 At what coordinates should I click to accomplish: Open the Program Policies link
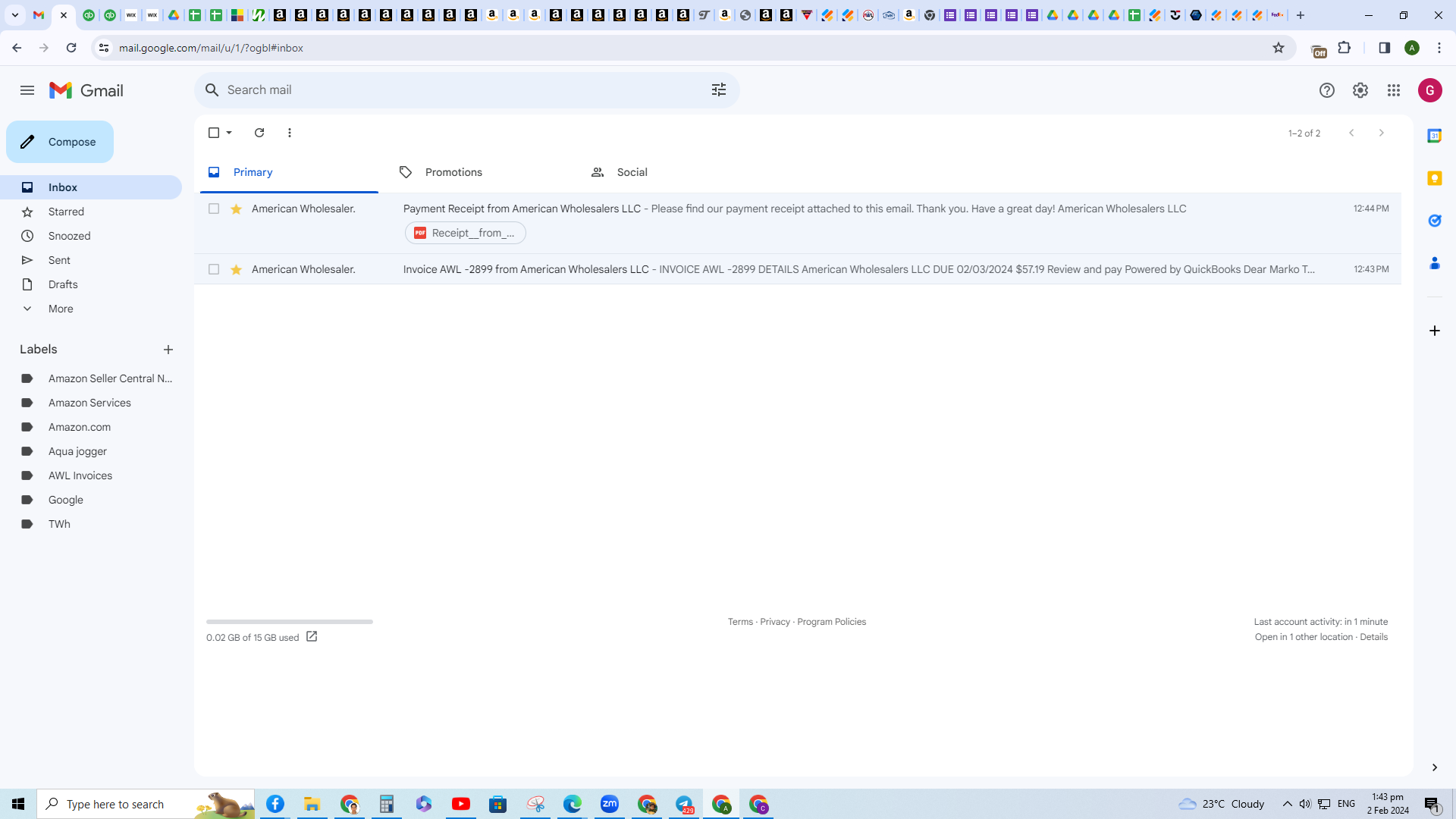(831, 622)
